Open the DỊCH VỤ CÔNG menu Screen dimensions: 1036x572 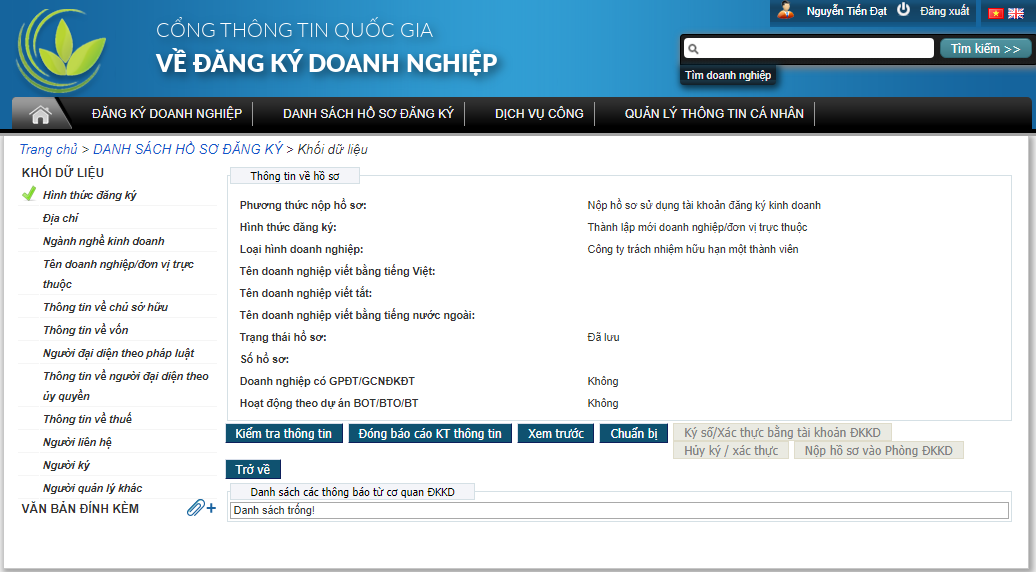coord(539,114)
